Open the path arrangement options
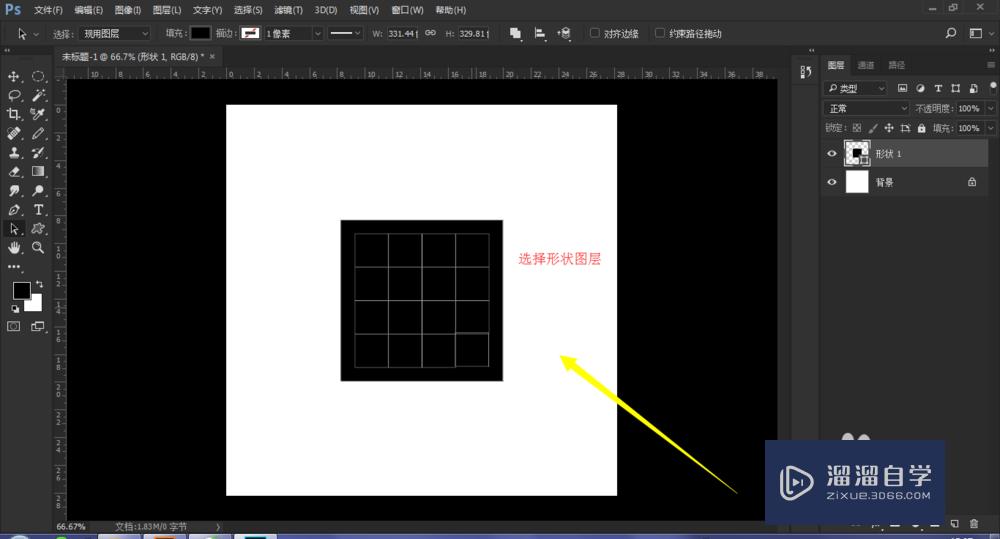Viewport: 1000px width, 539px height. tap(564, 33)
